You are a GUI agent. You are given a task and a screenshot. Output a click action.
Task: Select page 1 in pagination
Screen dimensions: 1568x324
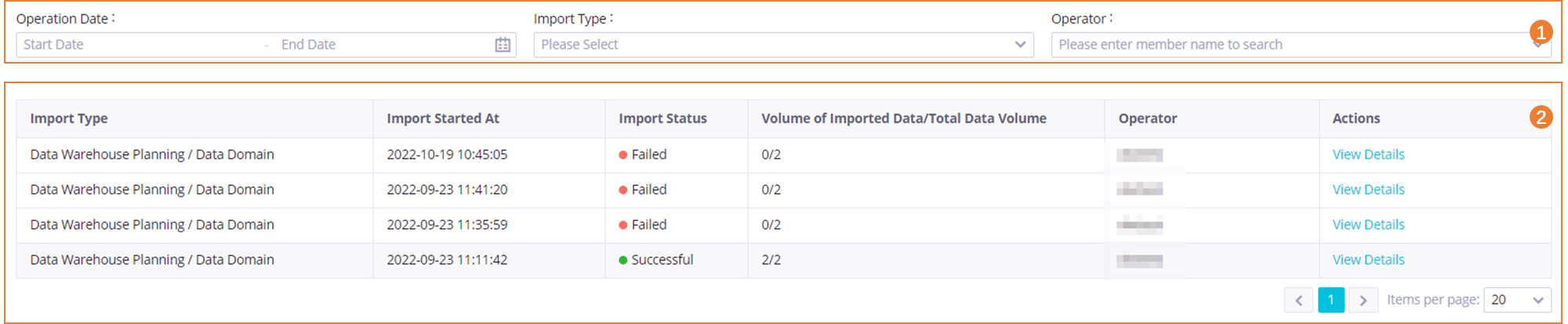pyautogui.click(x=1330, y=300)
